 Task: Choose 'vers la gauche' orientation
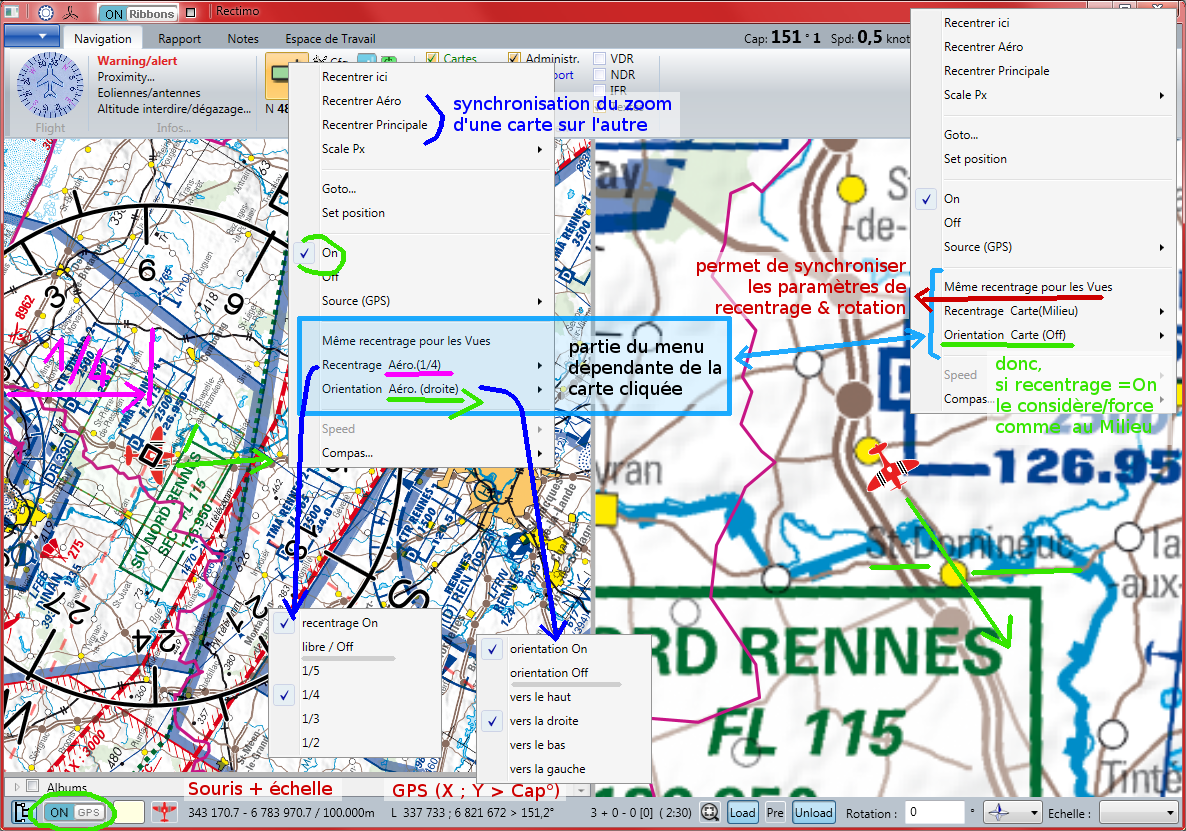click(x=564, y=769)
